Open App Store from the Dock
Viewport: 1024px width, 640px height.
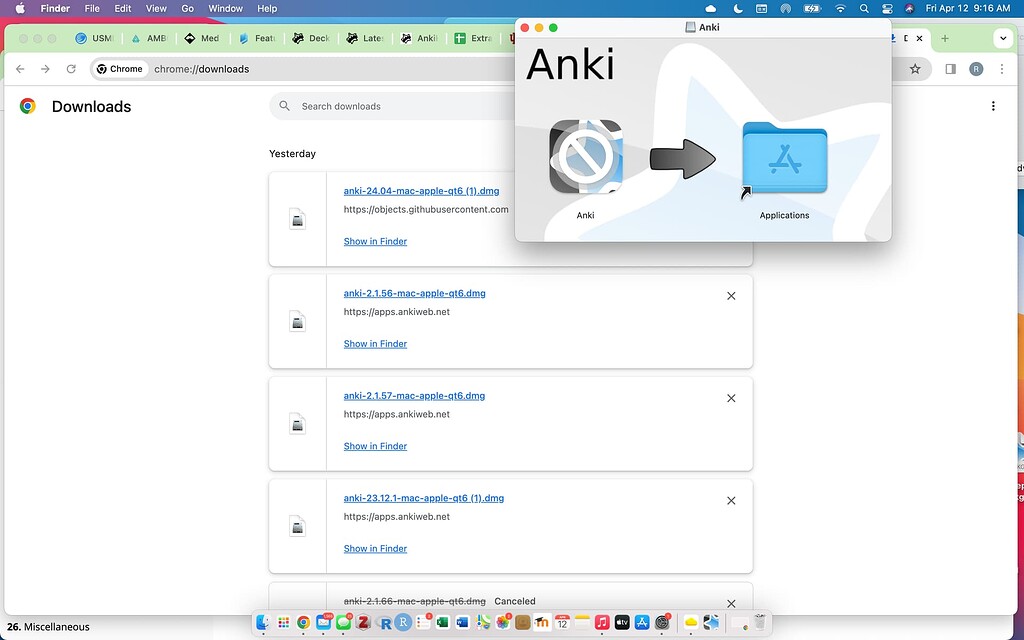[x=642, y=622]
